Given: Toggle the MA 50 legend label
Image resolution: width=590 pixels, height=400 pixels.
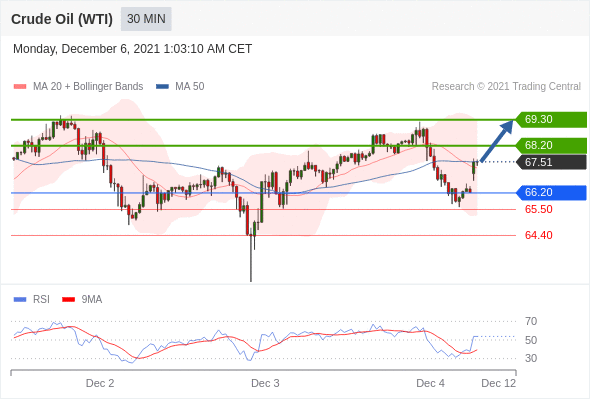Looking at the screenshot, I should pyautogui.click(x=190, y=87).
